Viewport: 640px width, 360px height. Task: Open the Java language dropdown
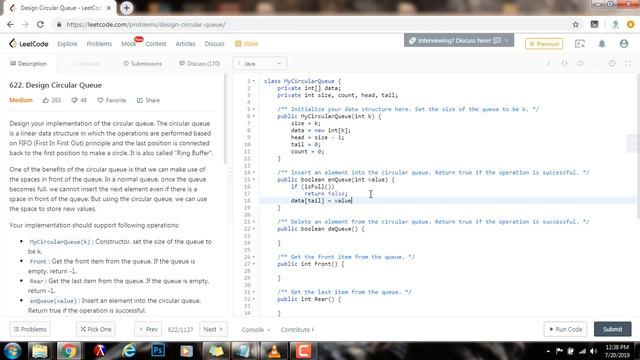click(x=260, y=64)
